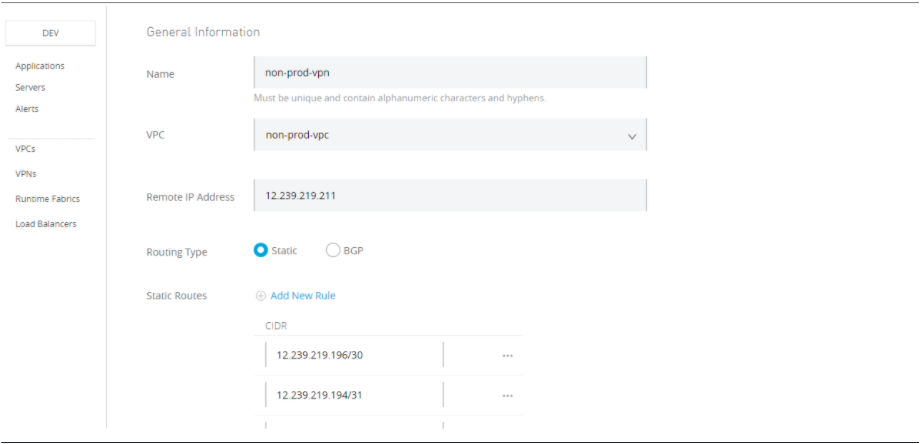
Task: Edit the 12.239.219.196/30 CIDR field
Action: tap(353, 355)
